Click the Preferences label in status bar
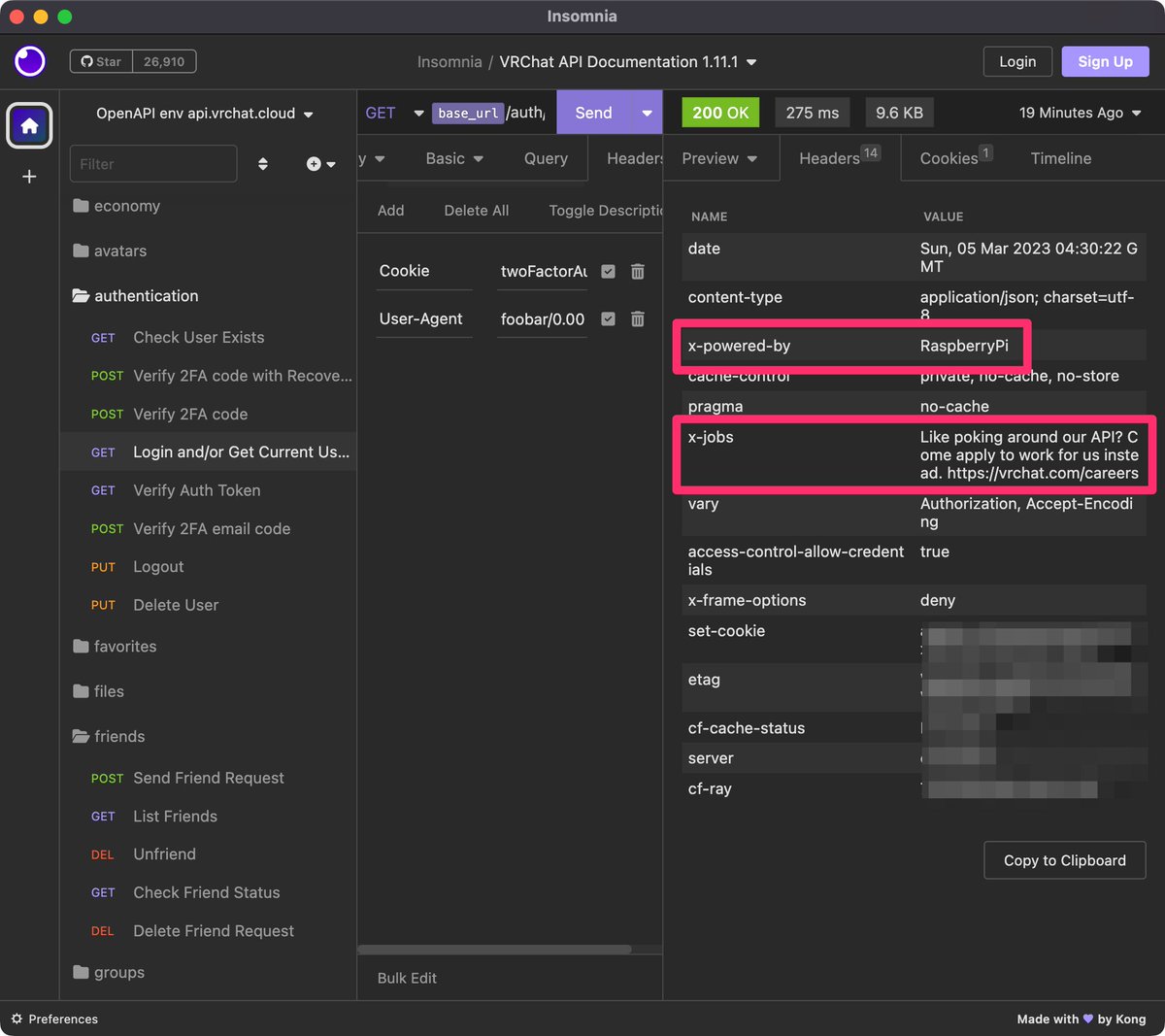This screenshot has height=1036, width=1165. [x=63, y=1019]
